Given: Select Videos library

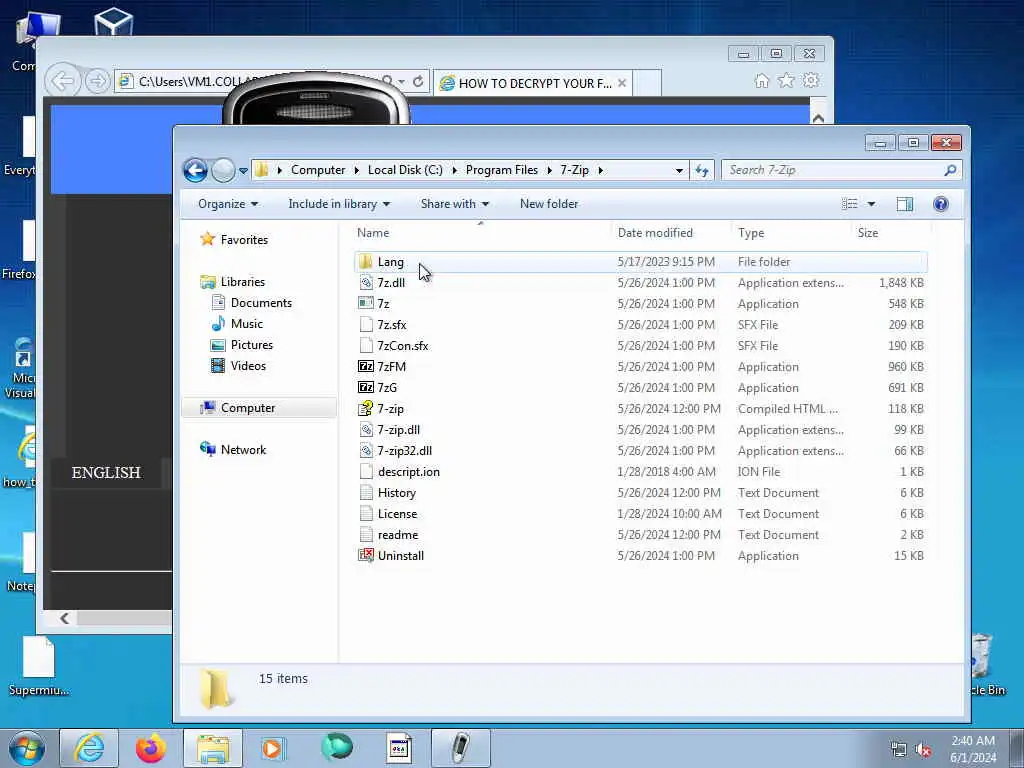Looking at the screenshot, I should [238, 366].
